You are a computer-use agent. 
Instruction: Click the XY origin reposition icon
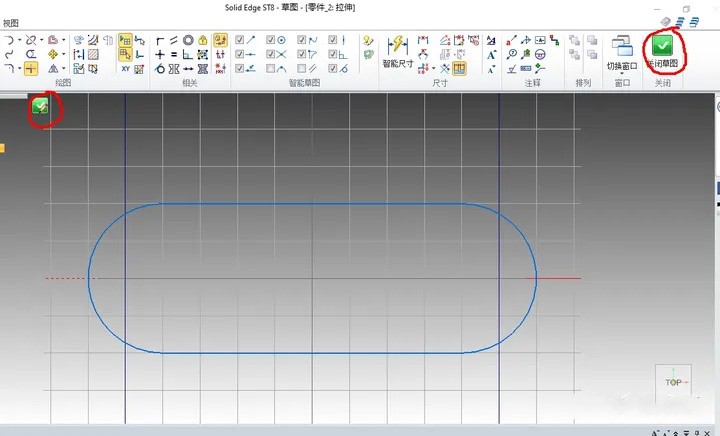tap(125, 69)
